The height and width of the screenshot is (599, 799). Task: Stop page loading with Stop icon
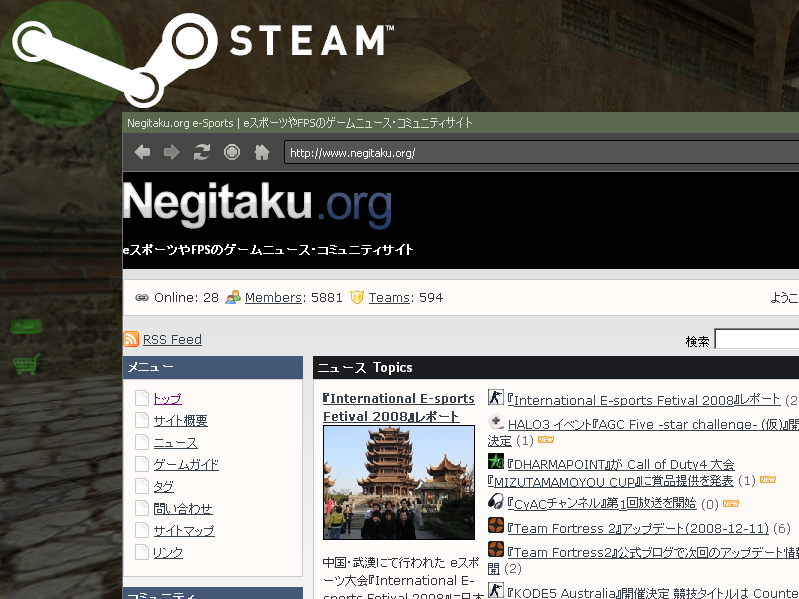pyautogui.click(x=232, y=152)
